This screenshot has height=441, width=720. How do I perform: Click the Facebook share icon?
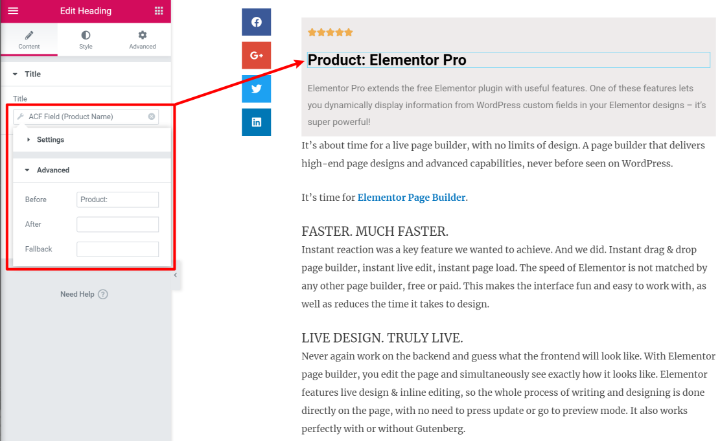(x=257, y=22)
